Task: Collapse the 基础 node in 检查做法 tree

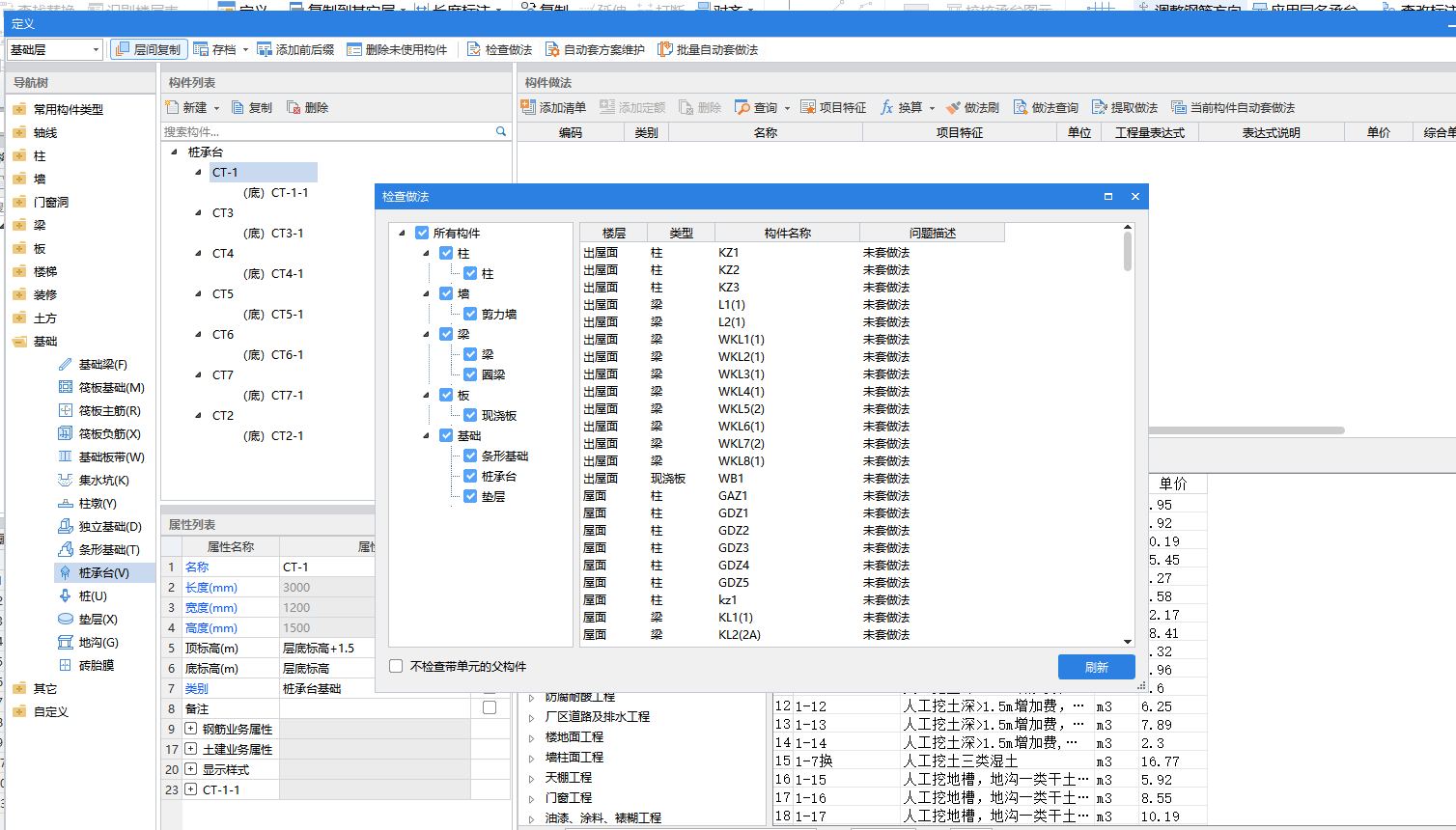Action: tap(427, 435)
